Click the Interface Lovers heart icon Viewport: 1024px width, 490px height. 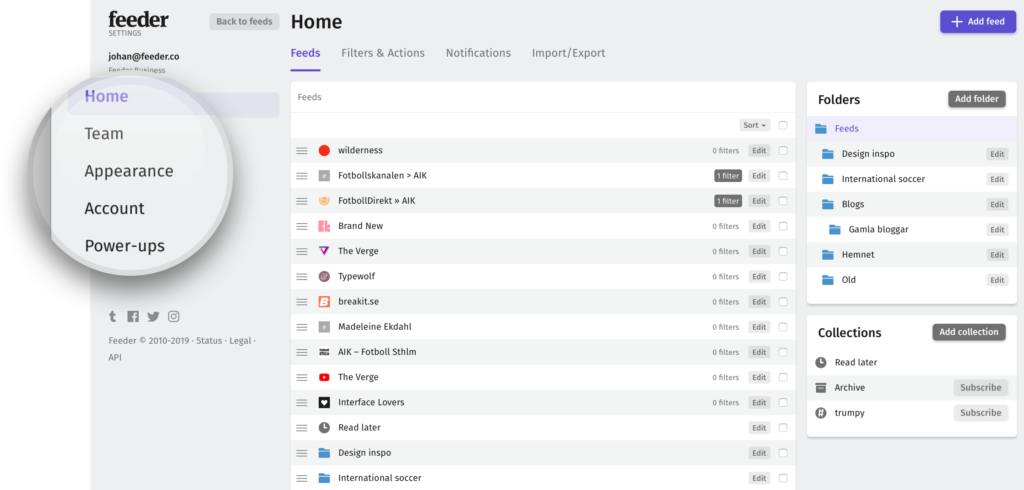[324, 402]
